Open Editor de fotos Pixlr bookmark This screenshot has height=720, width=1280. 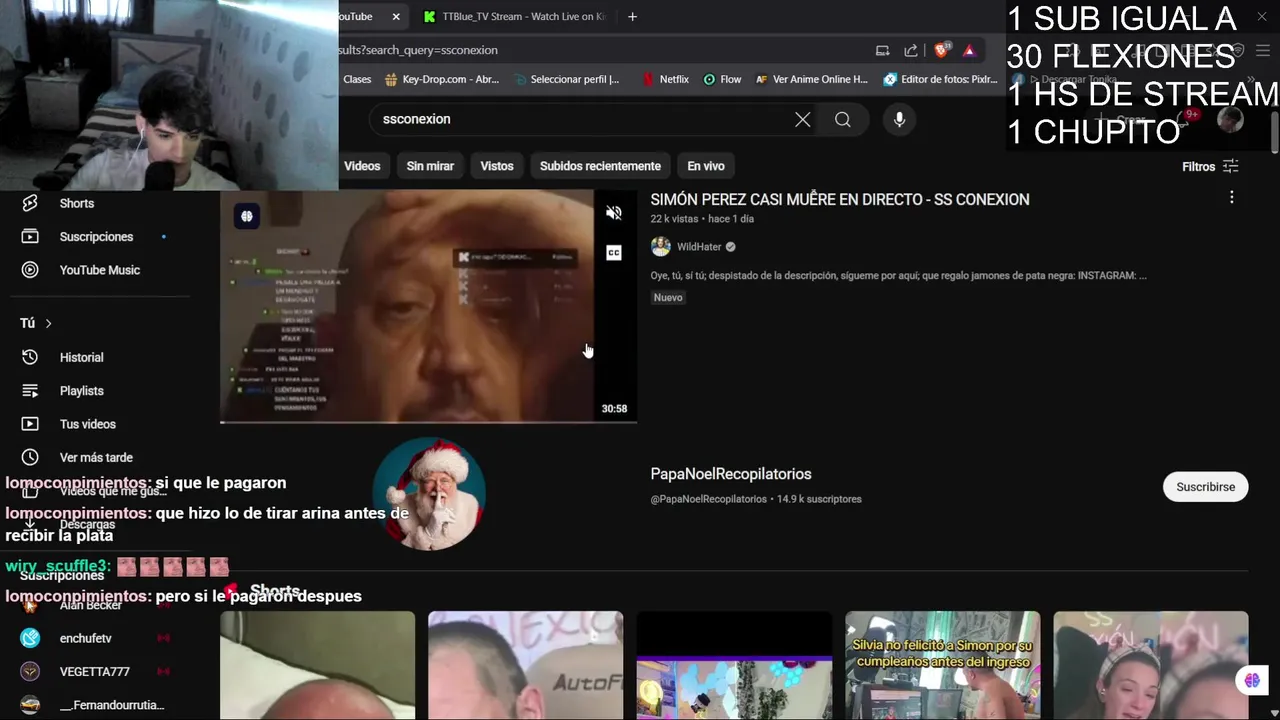pos(941,80)
